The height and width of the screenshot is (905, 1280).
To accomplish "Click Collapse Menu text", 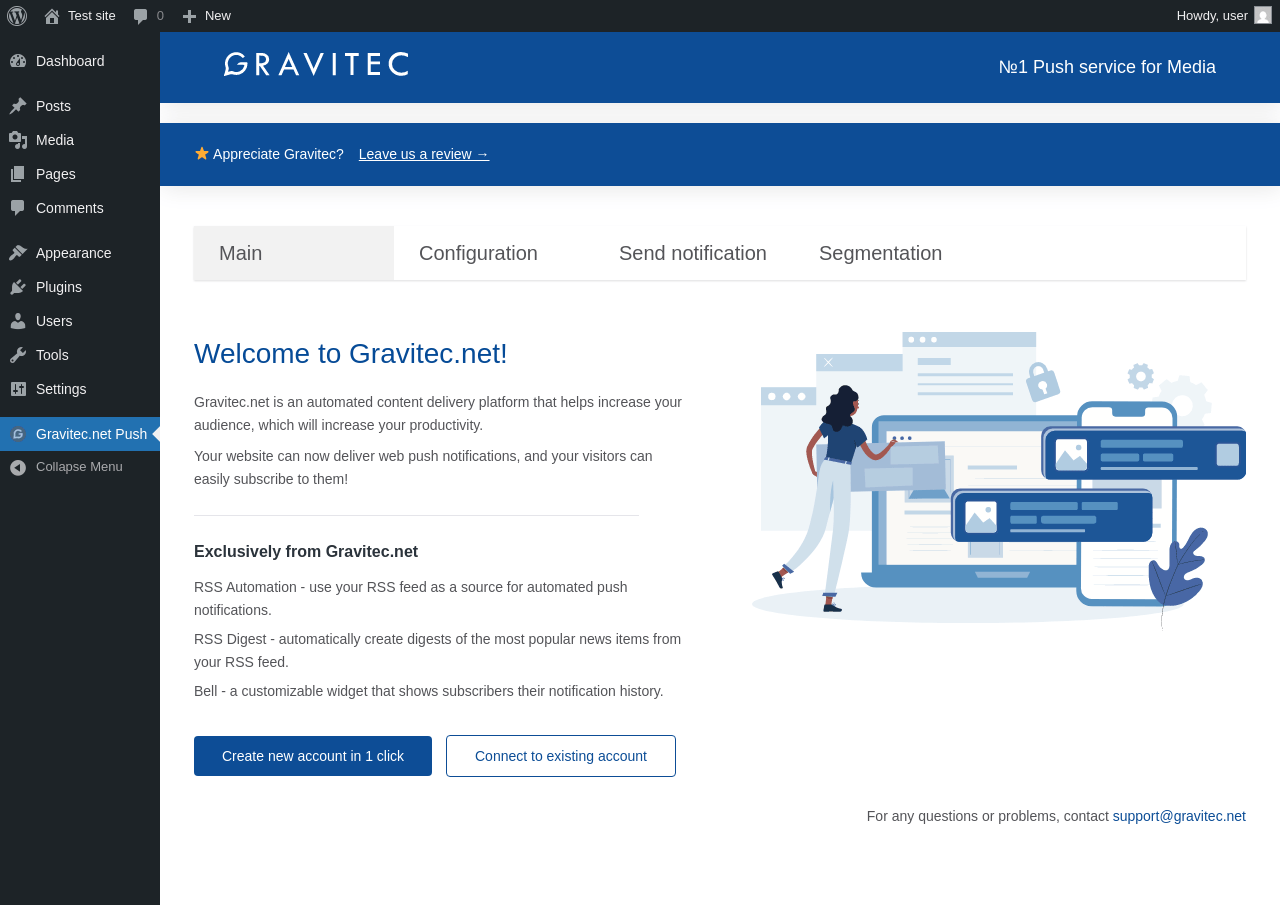I will tap(79, 467).
